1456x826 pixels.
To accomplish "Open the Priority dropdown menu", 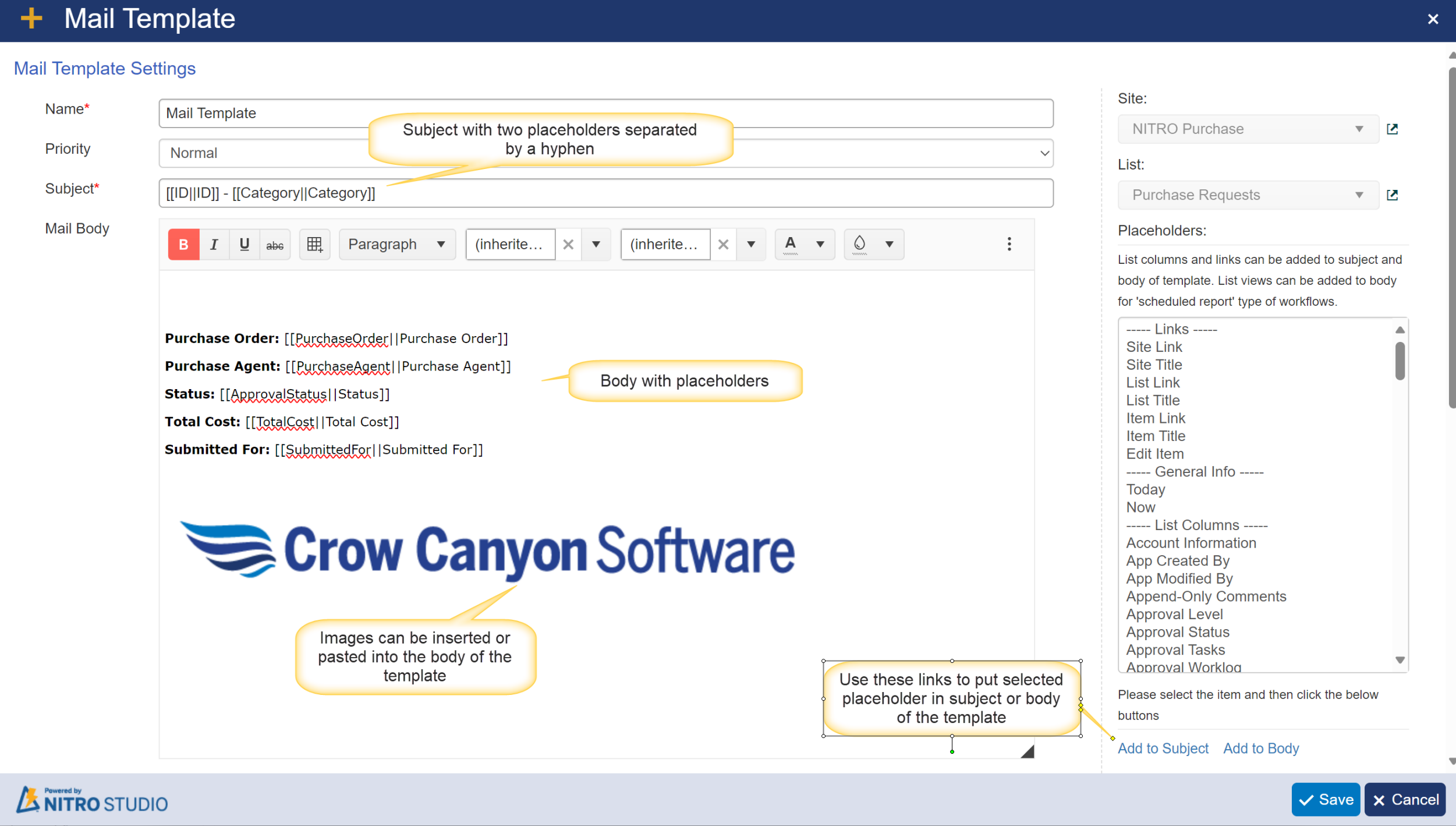I will click(x=604, y=152).
